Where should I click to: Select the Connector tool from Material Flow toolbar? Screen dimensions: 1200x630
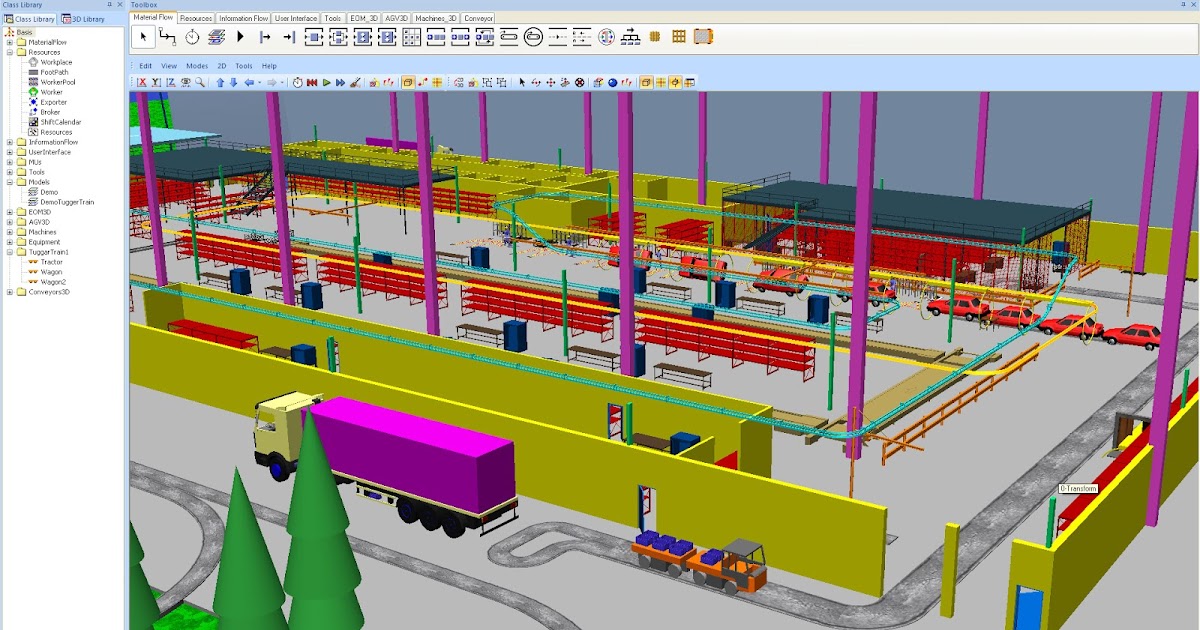165,37
